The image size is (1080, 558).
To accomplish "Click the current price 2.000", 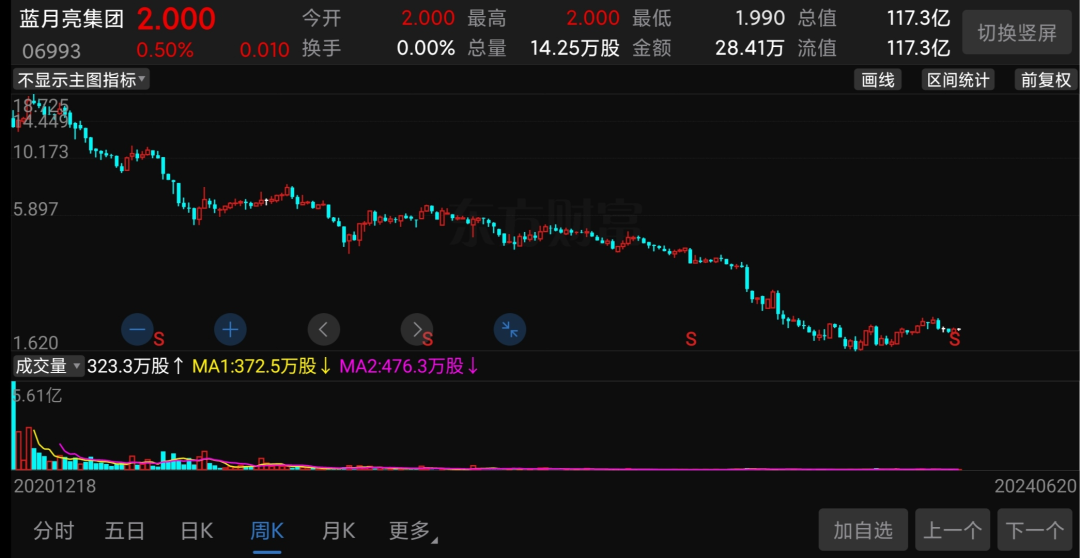I will click(176, 19).
